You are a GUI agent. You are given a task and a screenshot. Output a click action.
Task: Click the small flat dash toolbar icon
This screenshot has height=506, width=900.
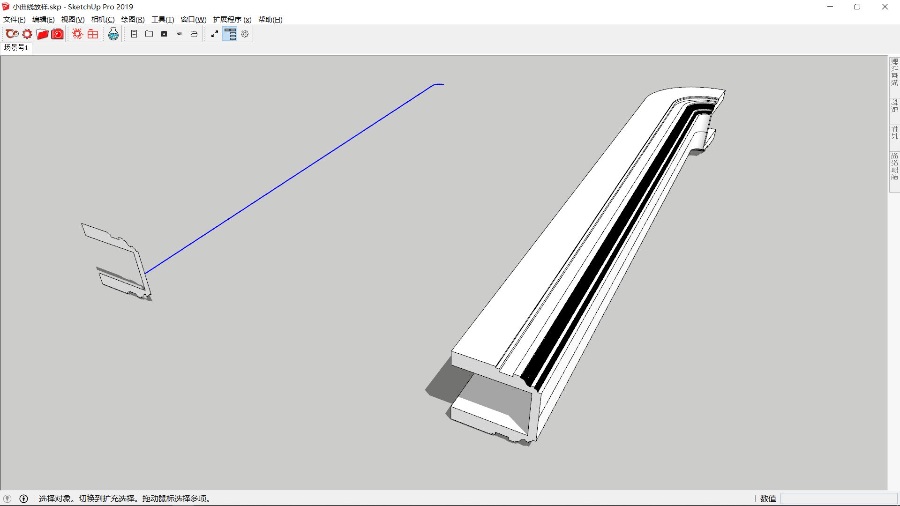(x=179, y=34)
